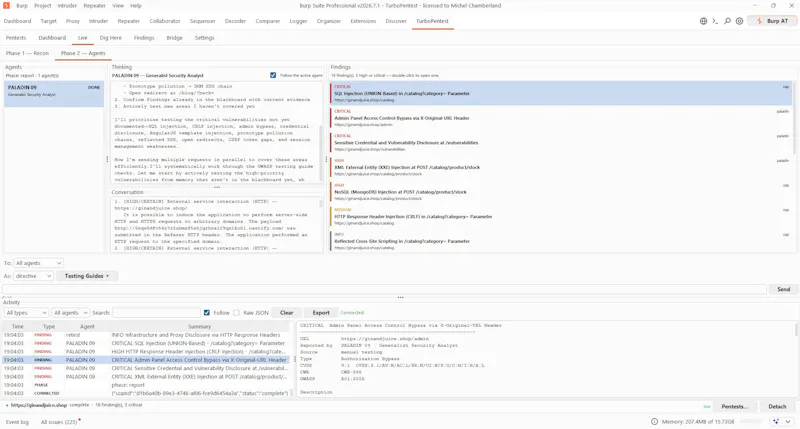Select SQL Injection (UNION-Based) finding
Screen dimensions: 800x429
(x=561, y=93)
